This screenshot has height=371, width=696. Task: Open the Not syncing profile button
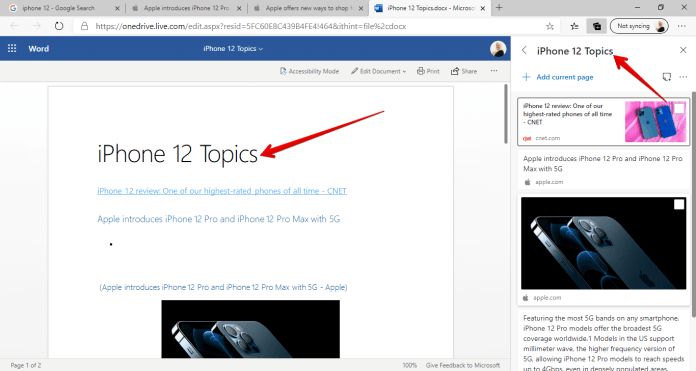pos(639,26)
